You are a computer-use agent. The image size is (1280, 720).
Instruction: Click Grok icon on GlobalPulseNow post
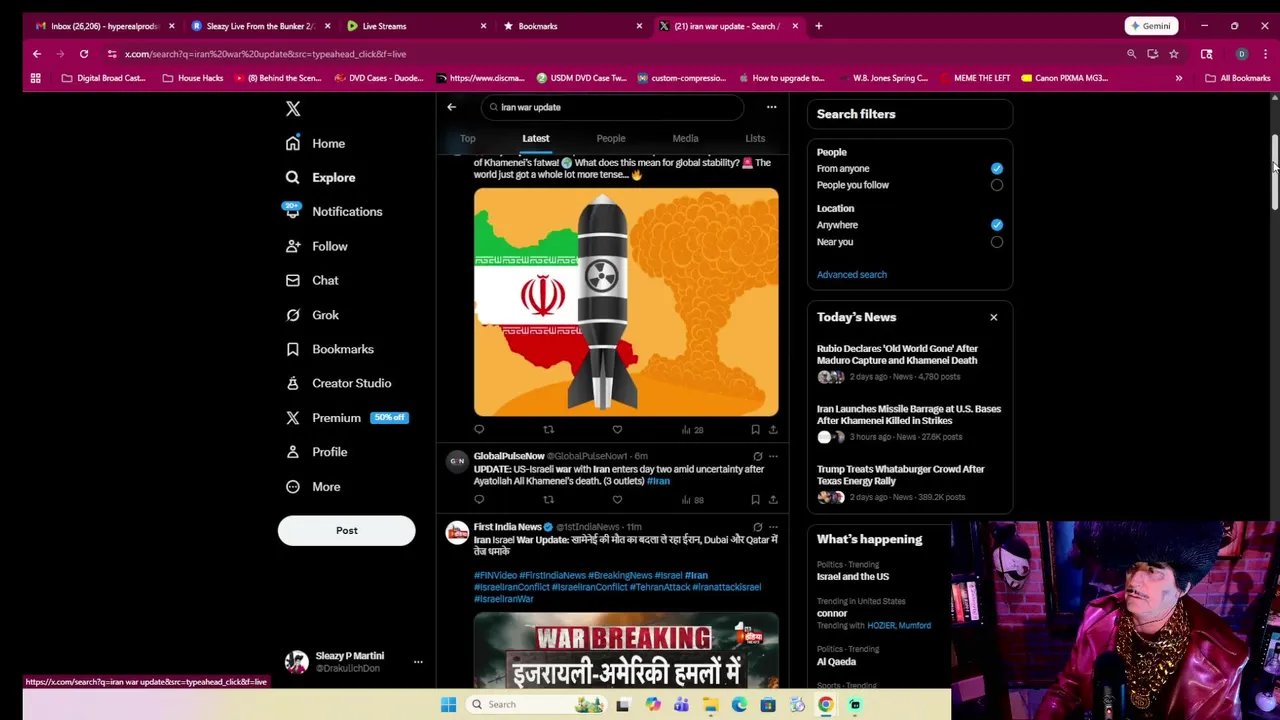[x=757, y=456]
